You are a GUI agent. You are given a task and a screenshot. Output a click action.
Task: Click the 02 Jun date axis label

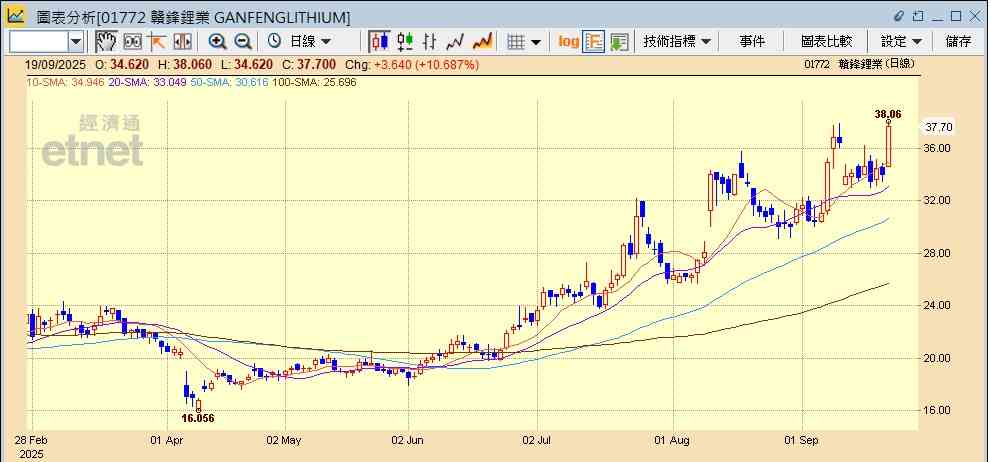[409, 440]
